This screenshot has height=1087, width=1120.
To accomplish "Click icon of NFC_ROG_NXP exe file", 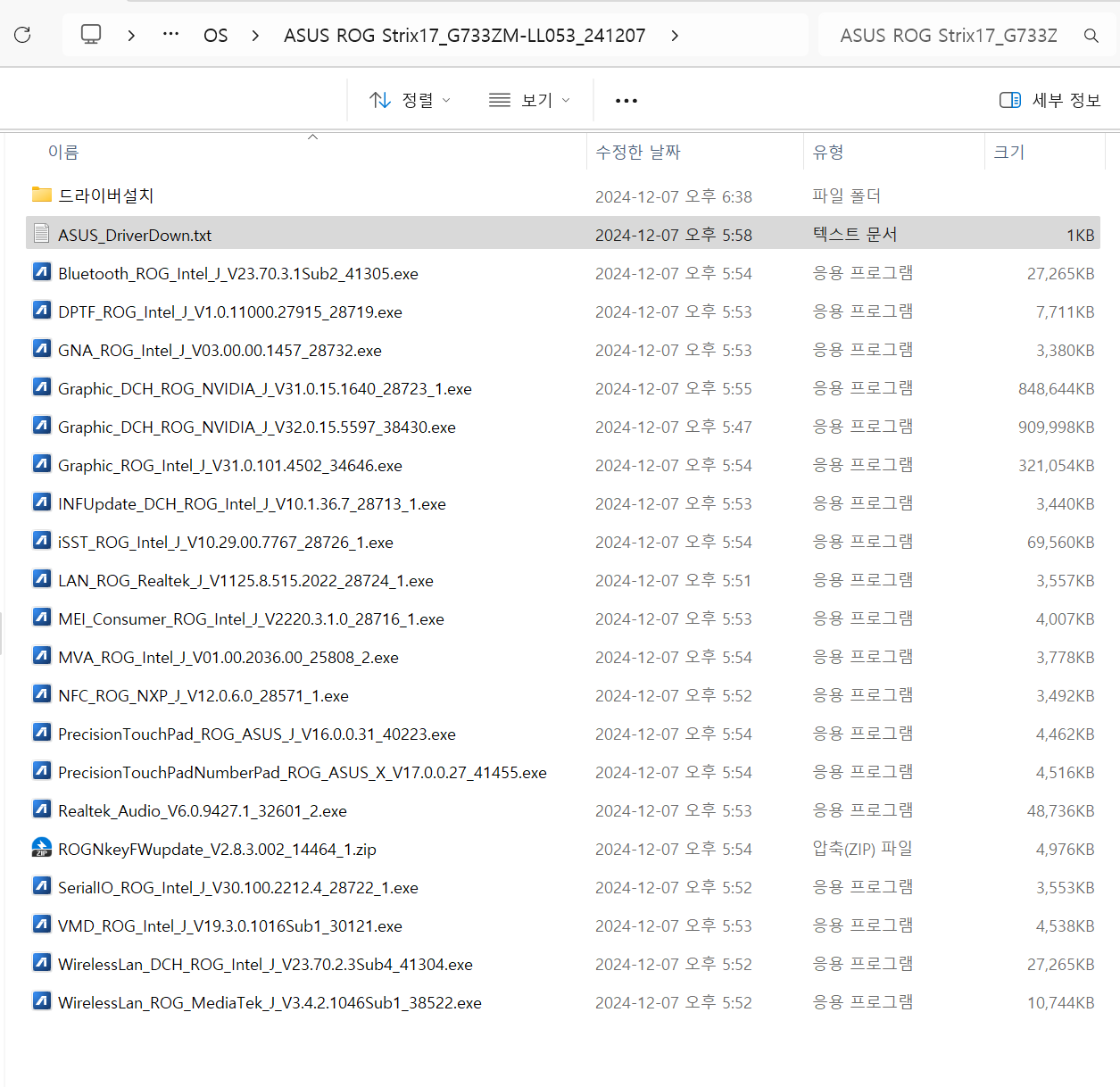I will (42, 694).
